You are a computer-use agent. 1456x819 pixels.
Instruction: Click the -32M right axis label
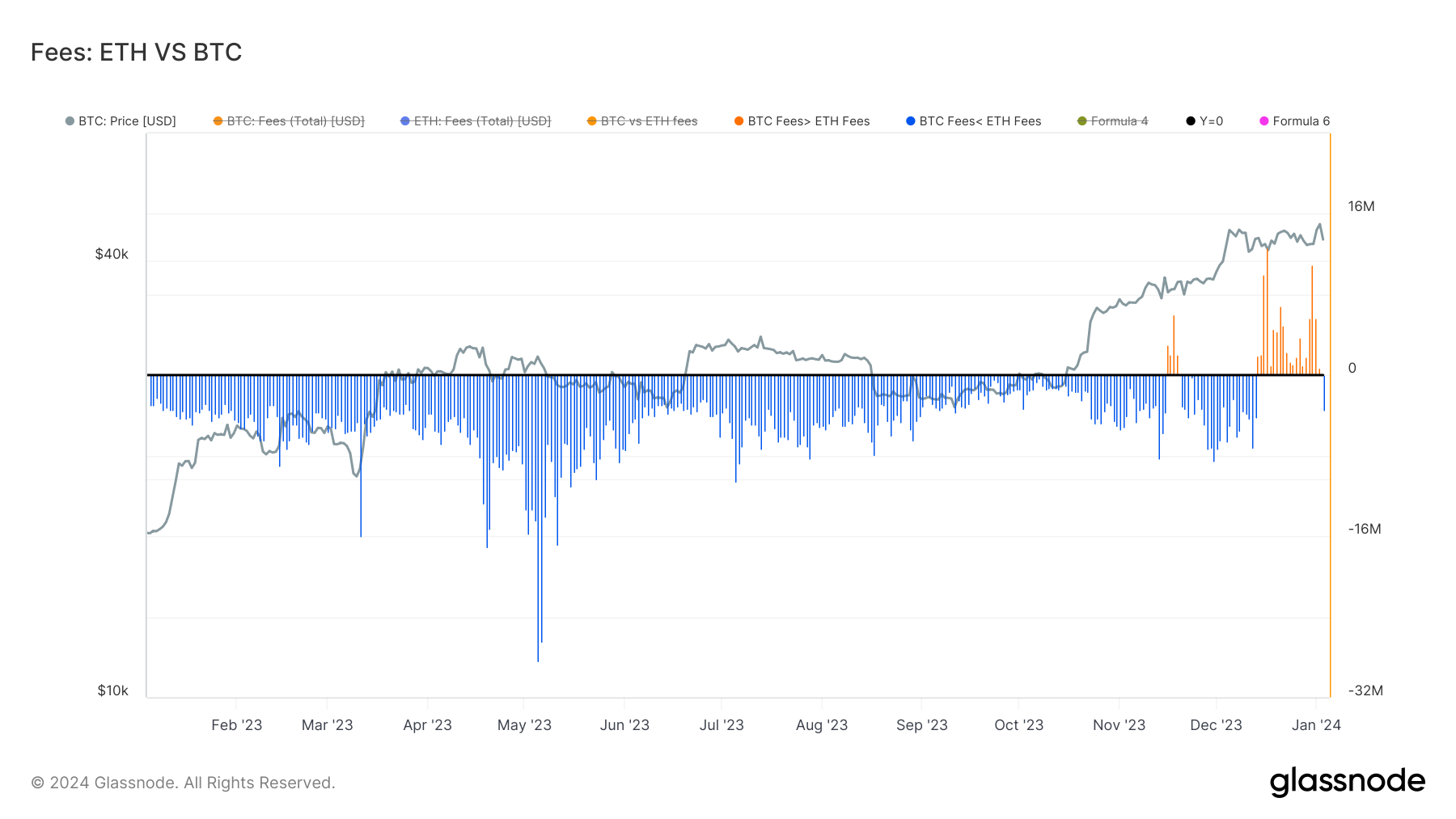pos(1365,690)
